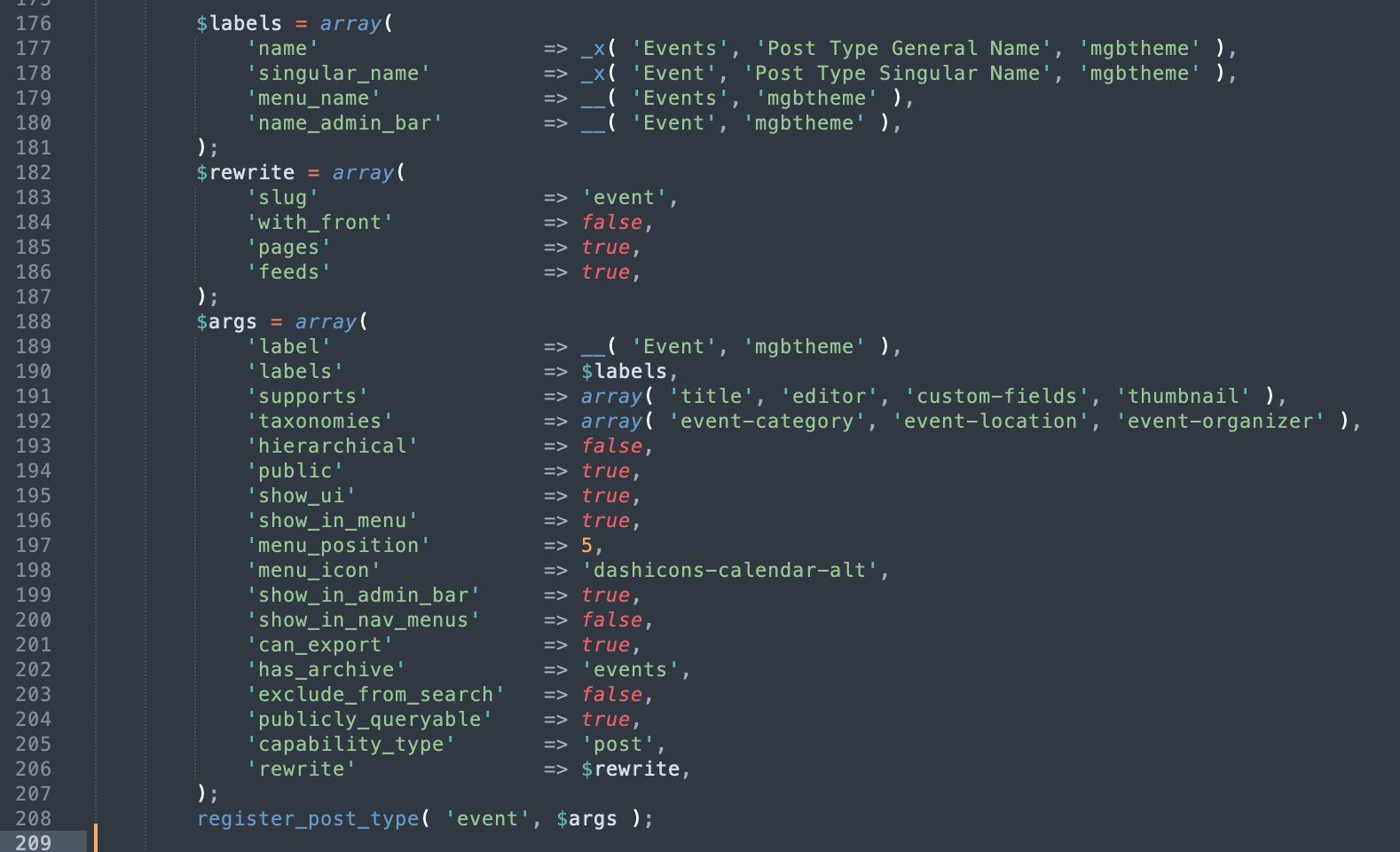1400x852 pixels.
Task: Click the $args variable declaration
Action: [x=227, y=321]
